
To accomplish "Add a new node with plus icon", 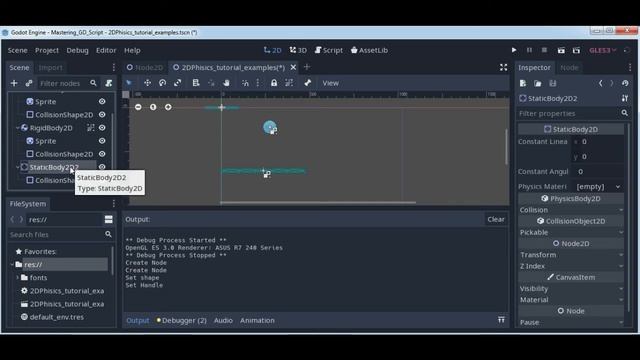I will (x=14, y=83).
